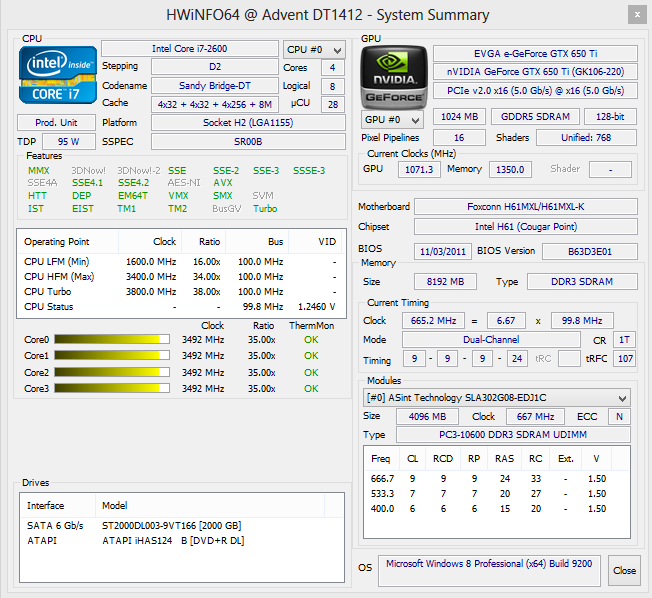652x598 pixels.
Task: Click the Intel H61 (Cougar Point) chipset field
Action: click(x=526, y=227)
